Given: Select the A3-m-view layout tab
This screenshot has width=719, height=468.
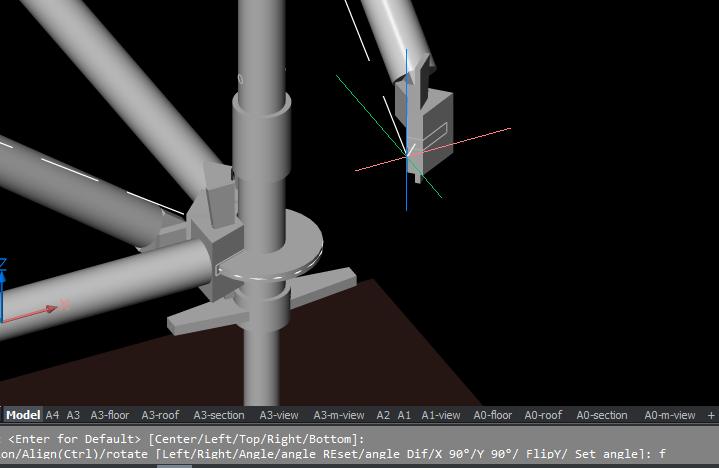Looking at the screenshot, I should click(x=338, y=415).
